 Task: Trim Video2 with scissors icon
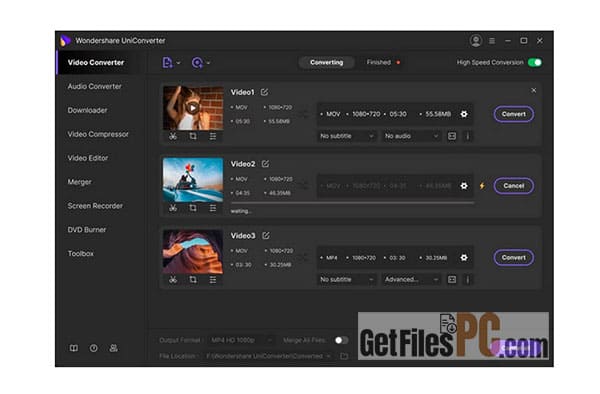point(173,208)
